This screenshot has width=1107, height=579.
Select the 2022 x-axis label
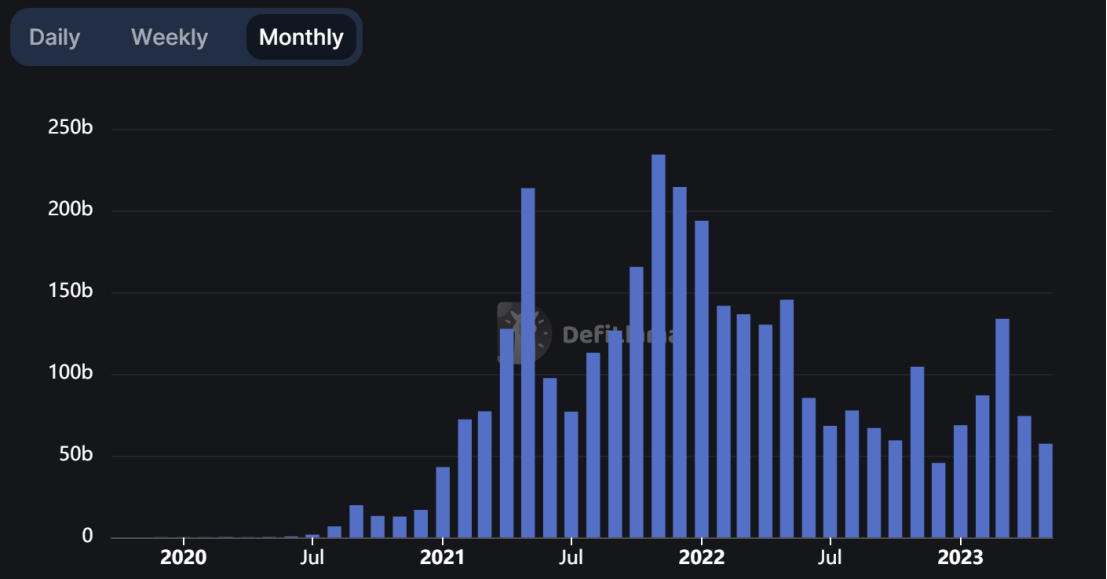point(701,557)
